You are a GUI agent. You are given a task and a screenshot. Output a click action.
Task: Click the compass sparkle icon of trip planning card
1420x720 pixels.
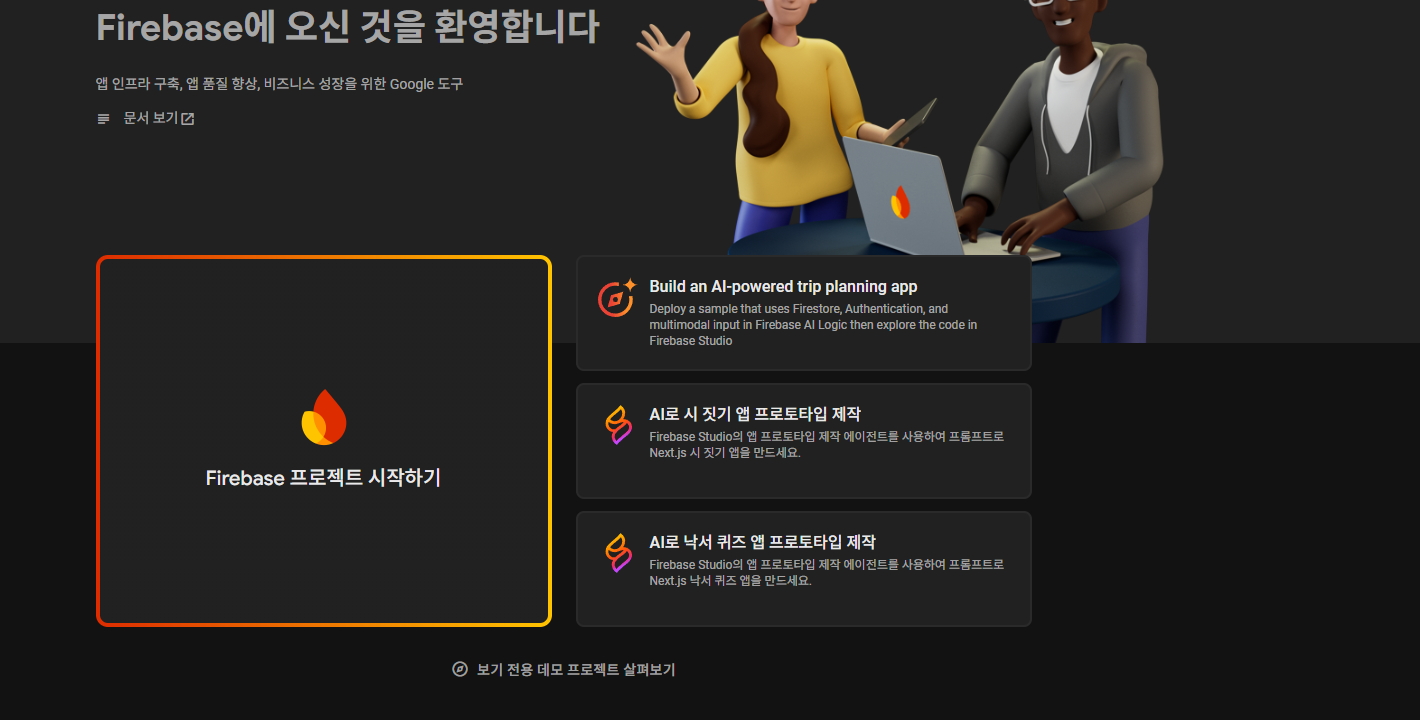click(617, 298)
